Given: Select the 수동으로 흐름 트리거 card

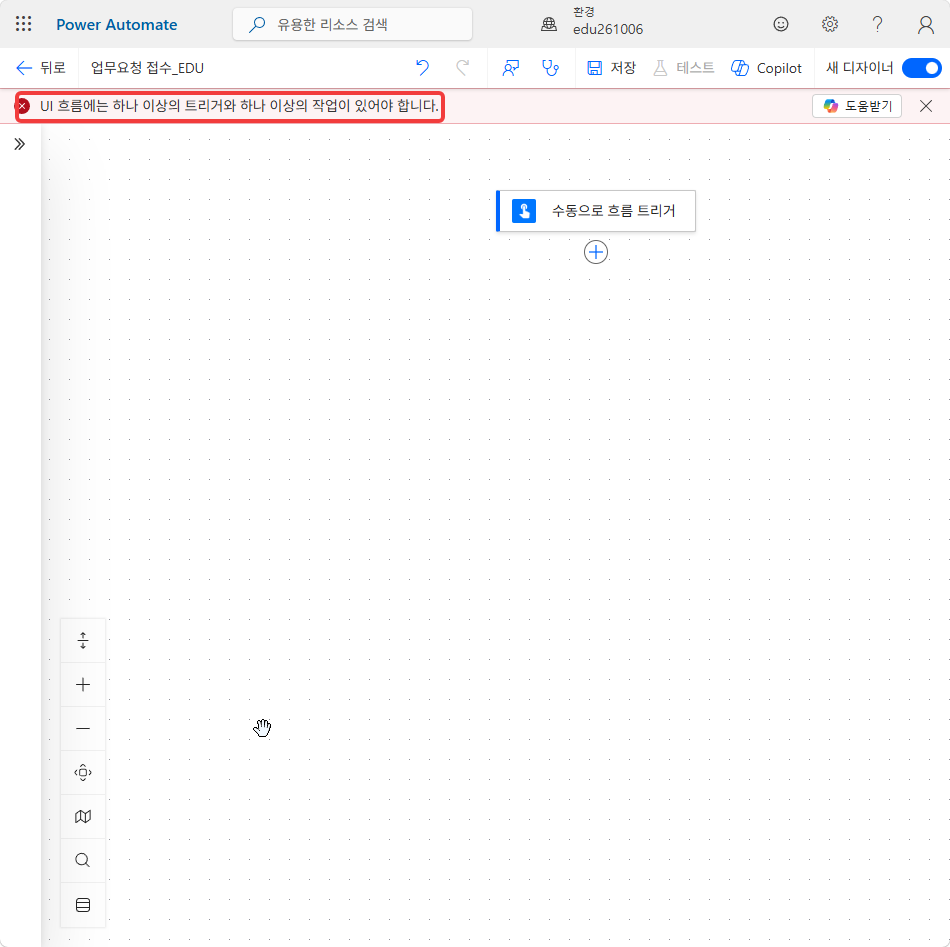Looking at the screenshot, I should (596, 211).
